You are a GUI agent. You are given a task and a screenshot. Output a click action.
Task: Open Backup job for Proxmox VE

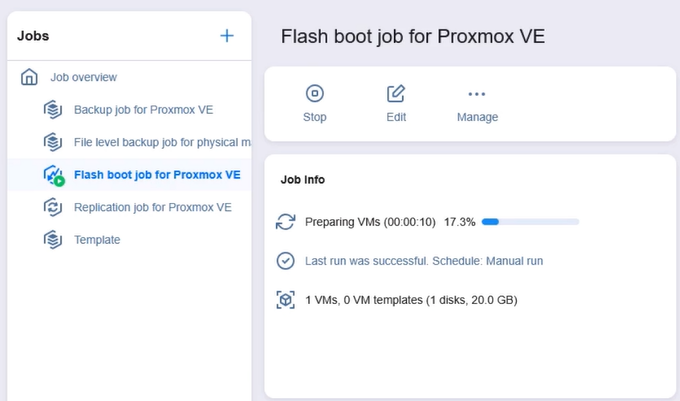(x=143, y=109)
